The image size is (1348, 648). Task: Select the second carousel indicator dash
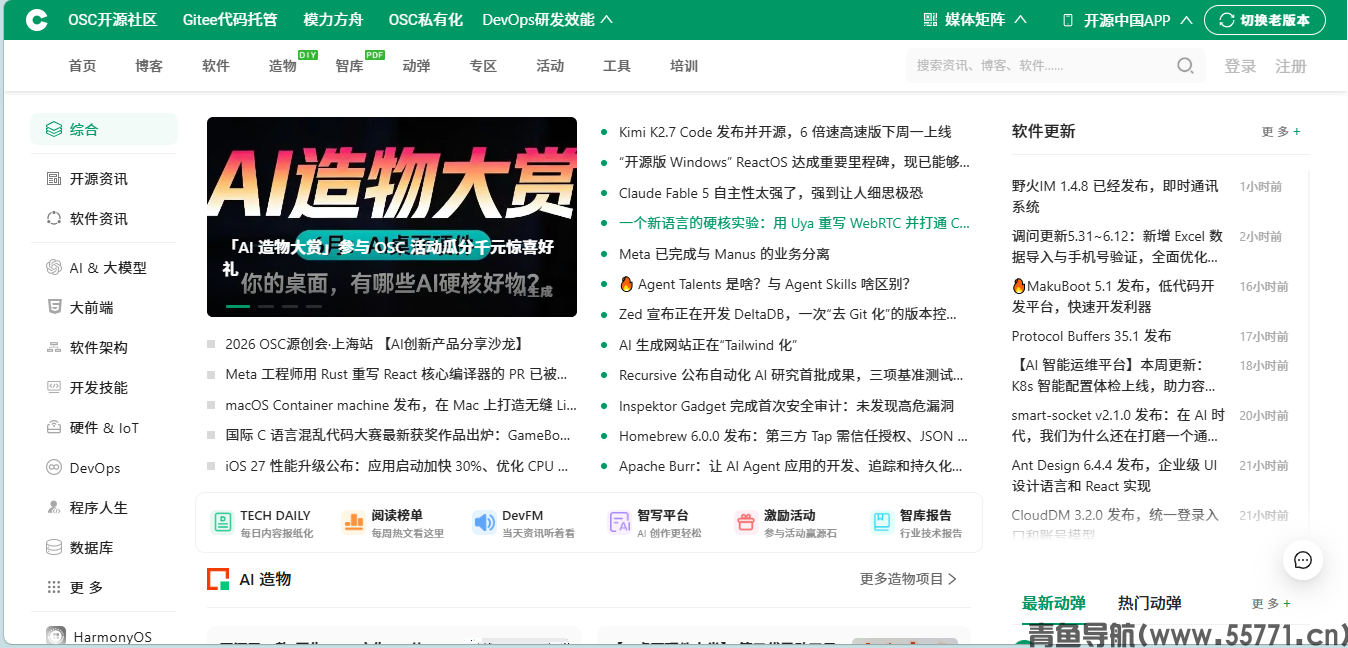pos(266,306)
